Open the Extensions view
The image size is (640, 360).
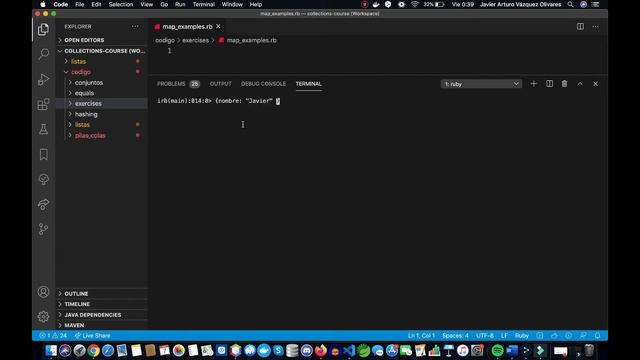tap(43, 104)
